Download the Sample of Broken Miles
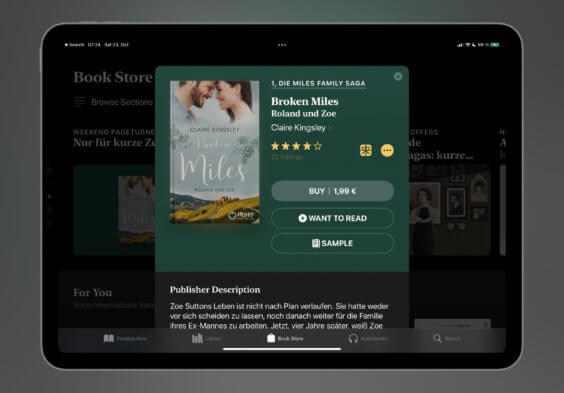564x393 pixels. [x=332, y=243]
